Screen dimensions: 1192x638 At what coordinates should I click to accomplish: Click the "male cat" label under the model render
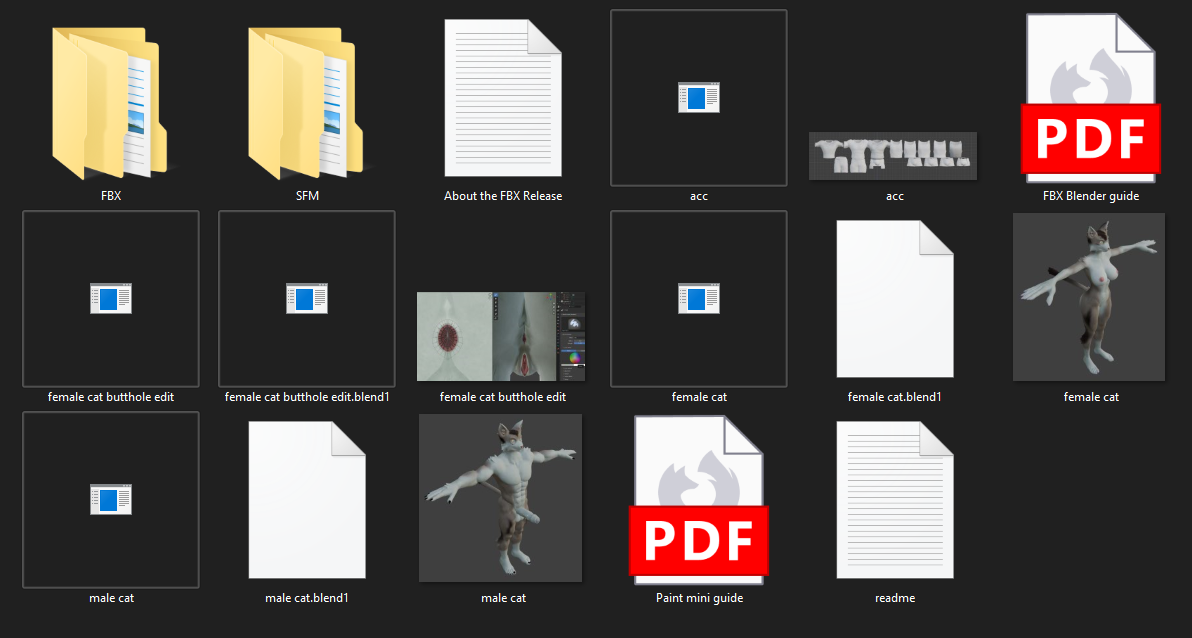(x=503, y=598)
